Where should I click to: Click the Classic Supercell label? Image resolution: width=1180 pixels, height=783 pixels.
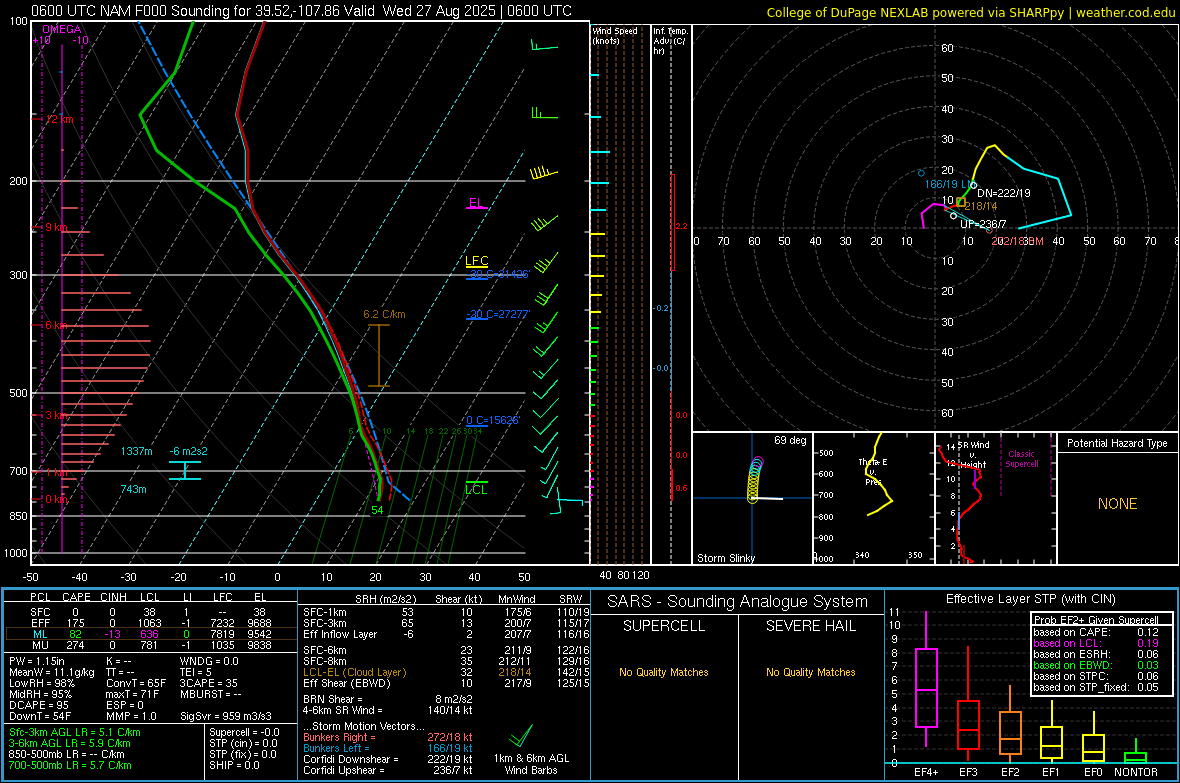pyautogui.click(x=1021, y=459)
